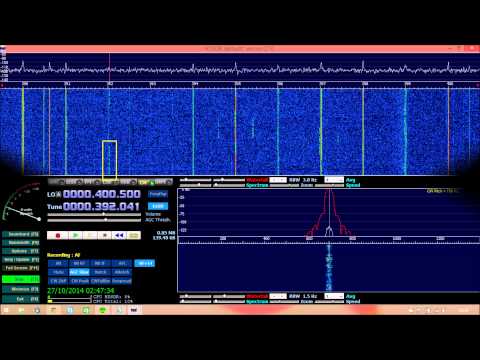Toggle the loop playback button
480x360 pixels.
coord(134,235)
